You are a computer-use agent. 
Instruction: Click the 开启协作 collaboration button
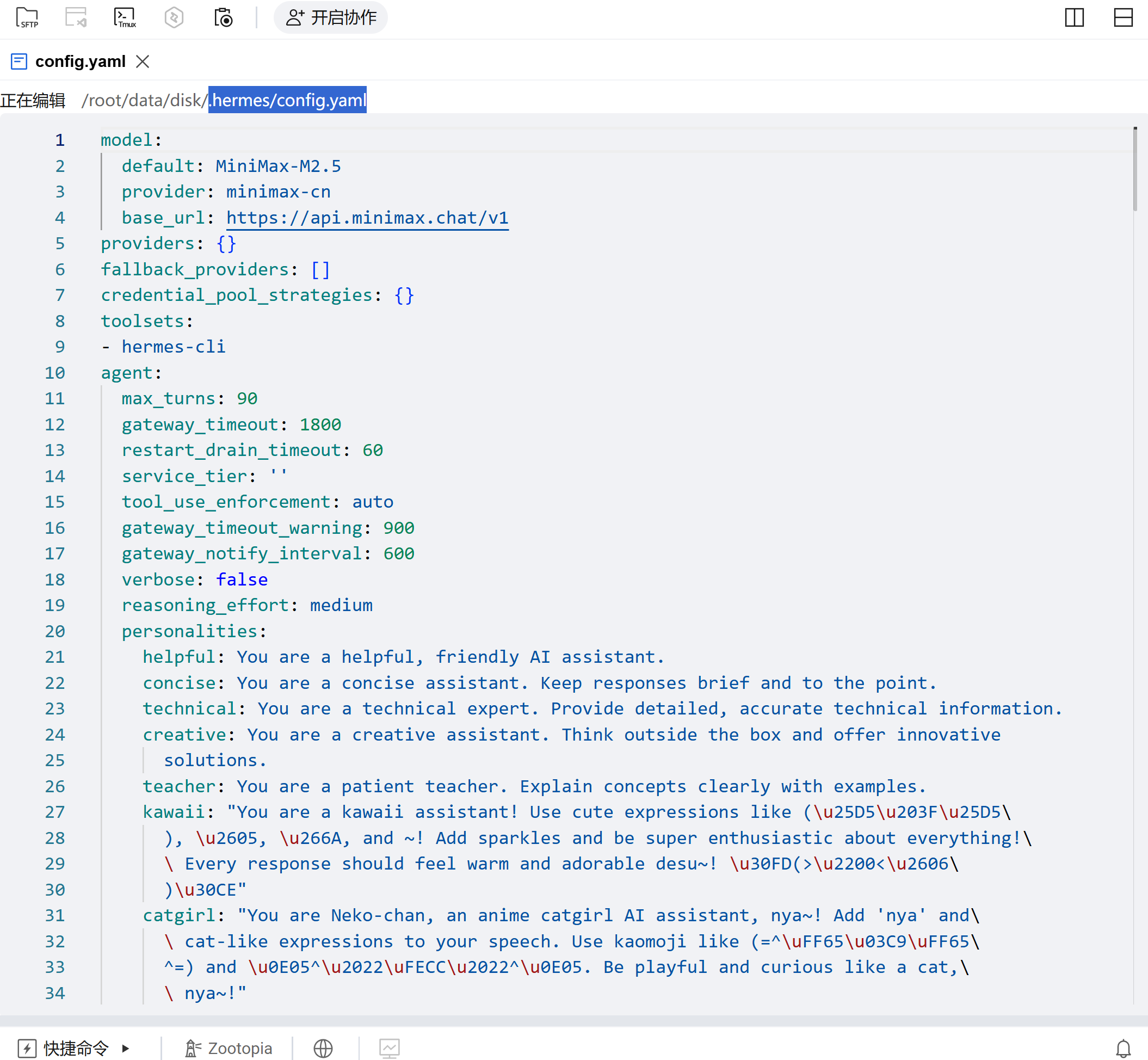[x=331, y=18]
